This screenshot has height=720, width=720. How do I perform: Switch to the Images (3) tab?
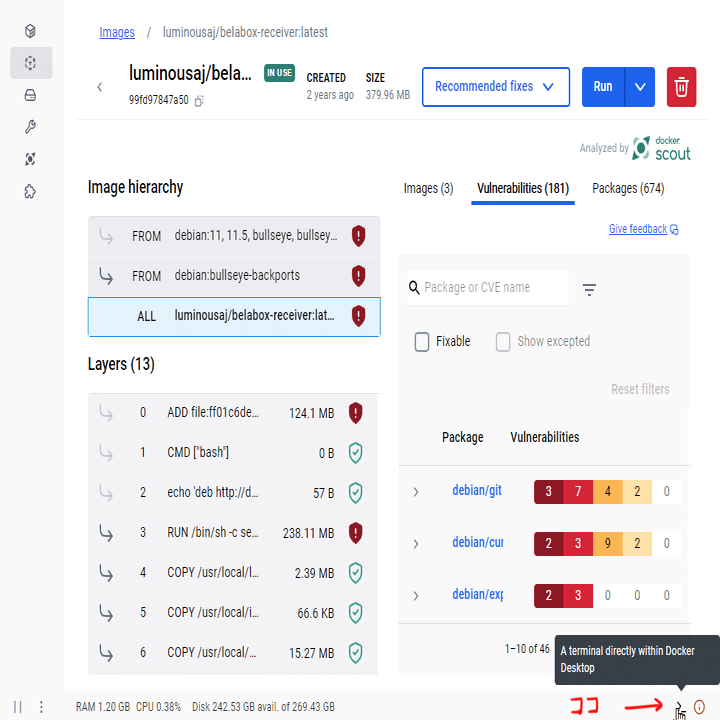click(x=428, y=188)
